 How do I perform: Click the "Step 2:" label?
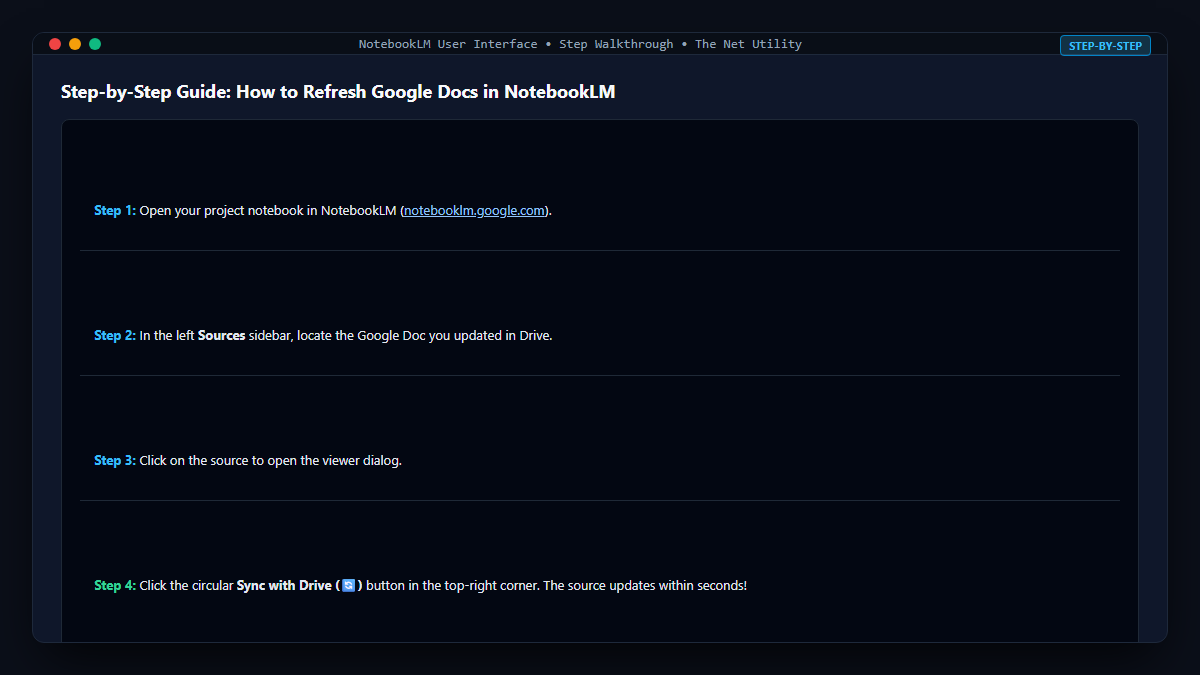(x=115, y=336)
